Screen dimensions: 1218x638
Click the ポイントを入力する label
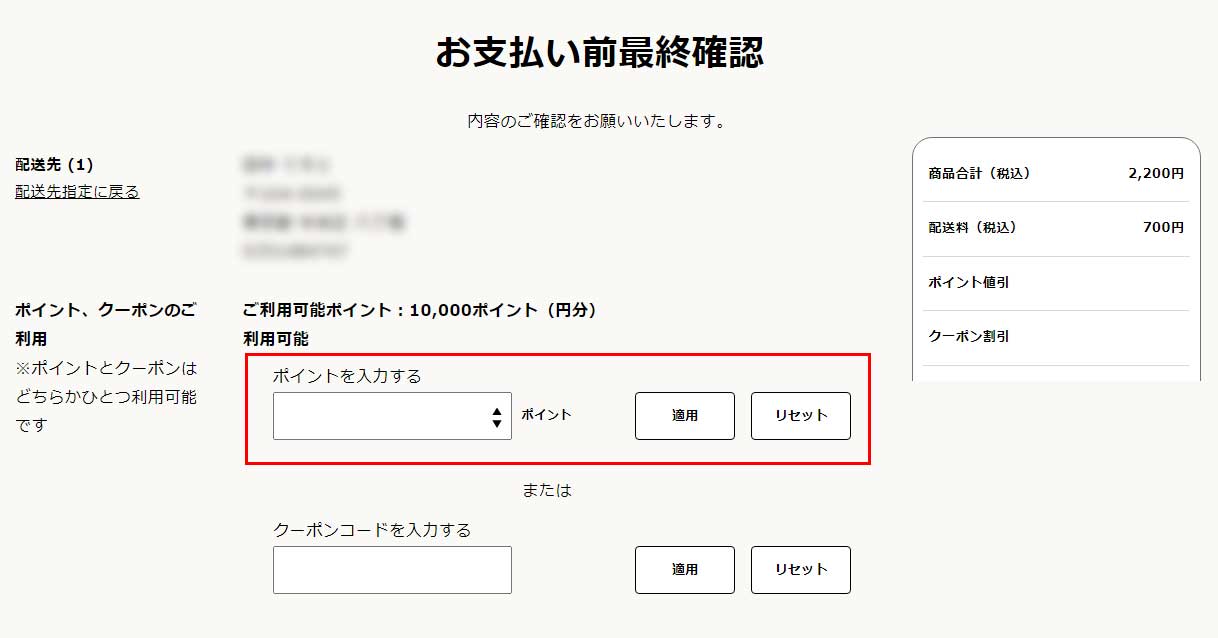coord(347,376)
